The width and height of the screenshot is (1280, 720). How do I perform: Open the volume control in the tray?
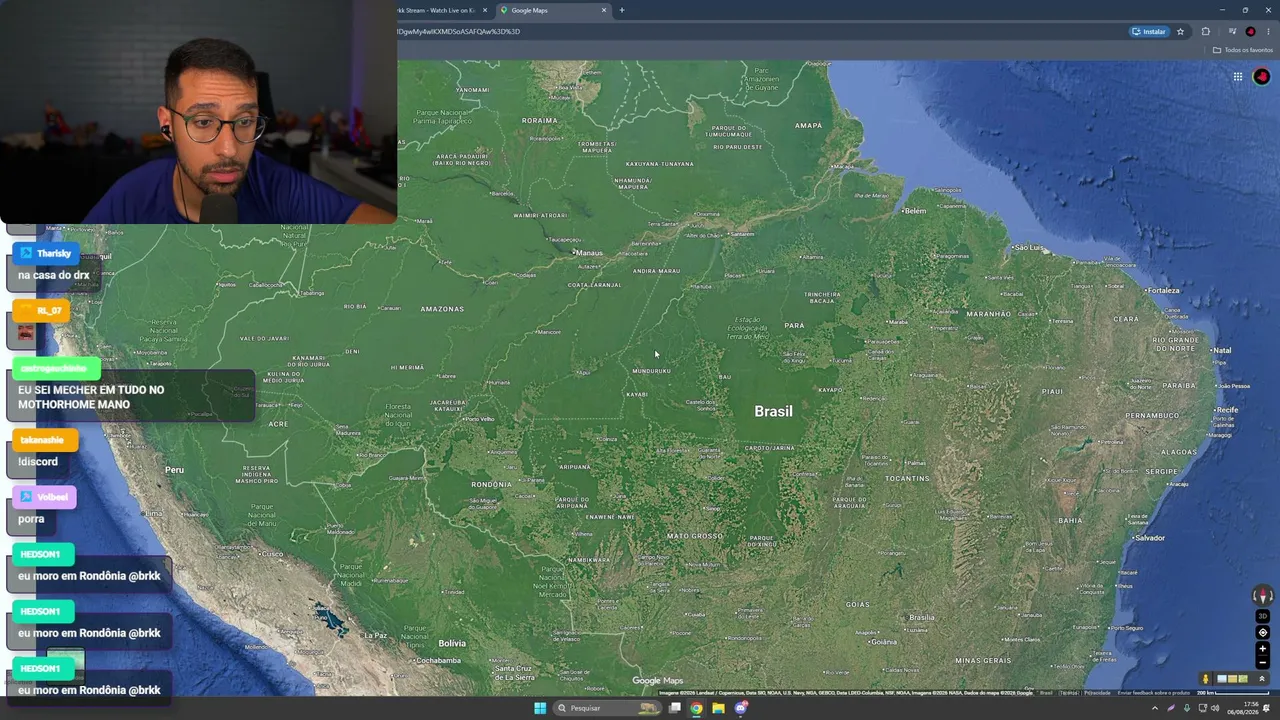(x=1215, y=708)
